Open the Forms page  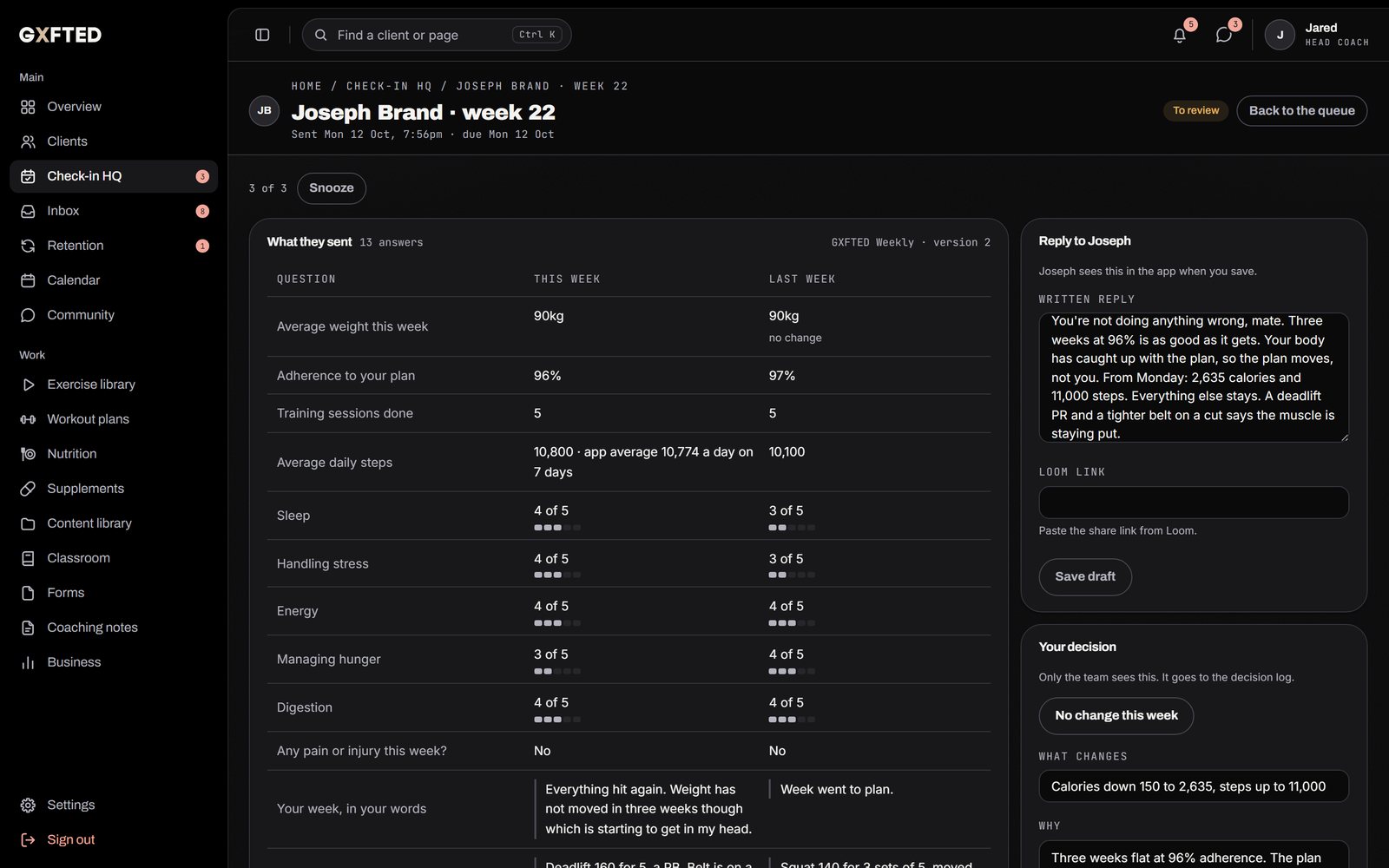[114, 593]
